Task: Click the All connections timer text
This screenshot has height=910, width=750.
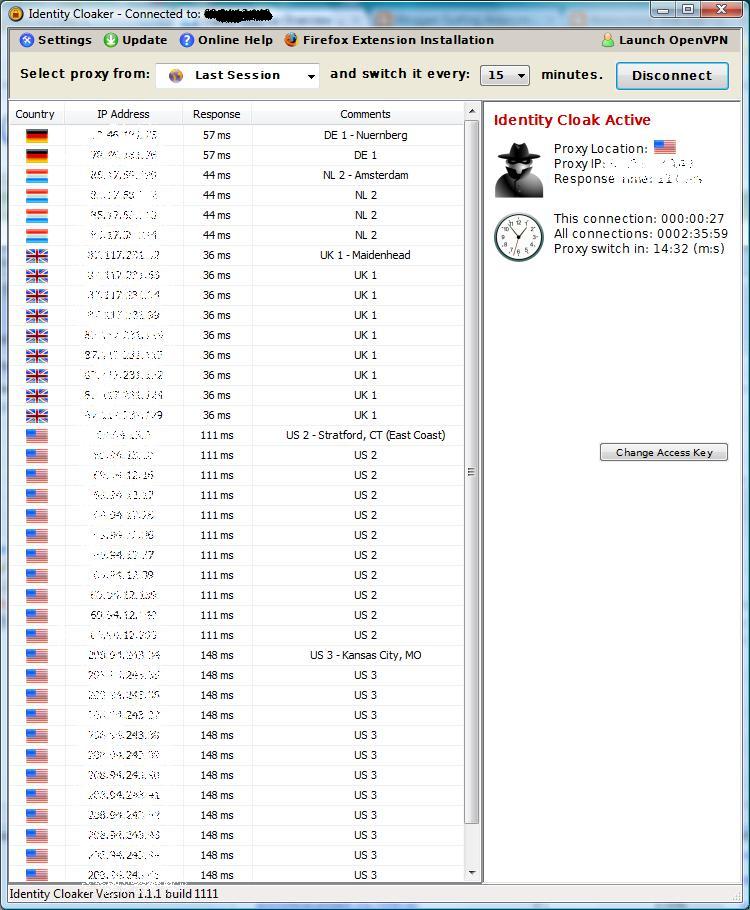Action: pyautogui.click(x=640, y=234)
